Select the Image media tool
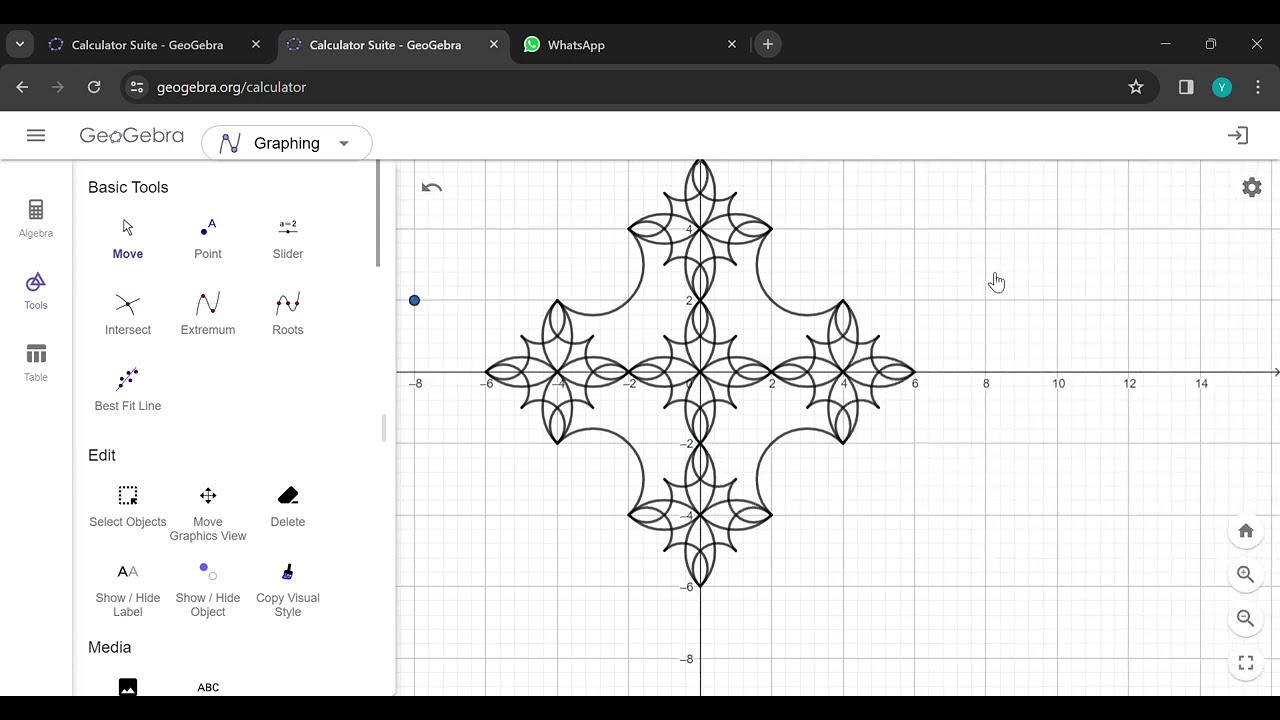The height and width of the screenshot is (720, 1280). click(128, 687)
